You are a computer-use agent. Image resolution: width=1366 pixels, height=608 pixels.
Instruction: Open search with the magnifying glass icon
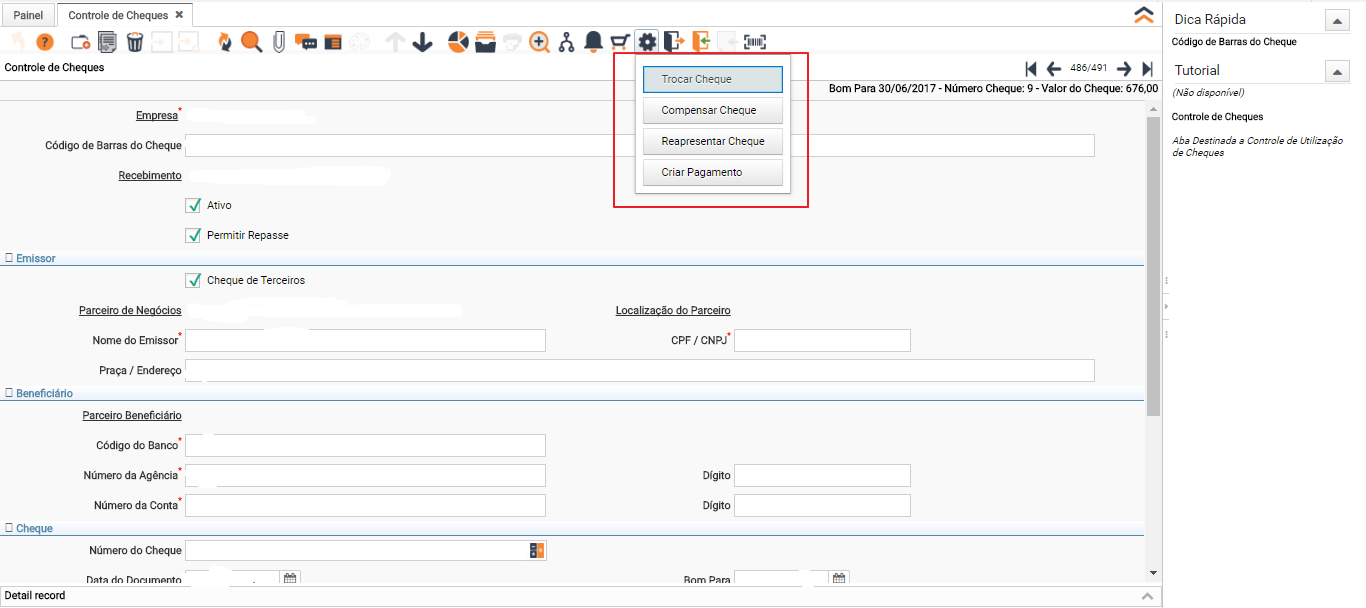click(251, 42)
